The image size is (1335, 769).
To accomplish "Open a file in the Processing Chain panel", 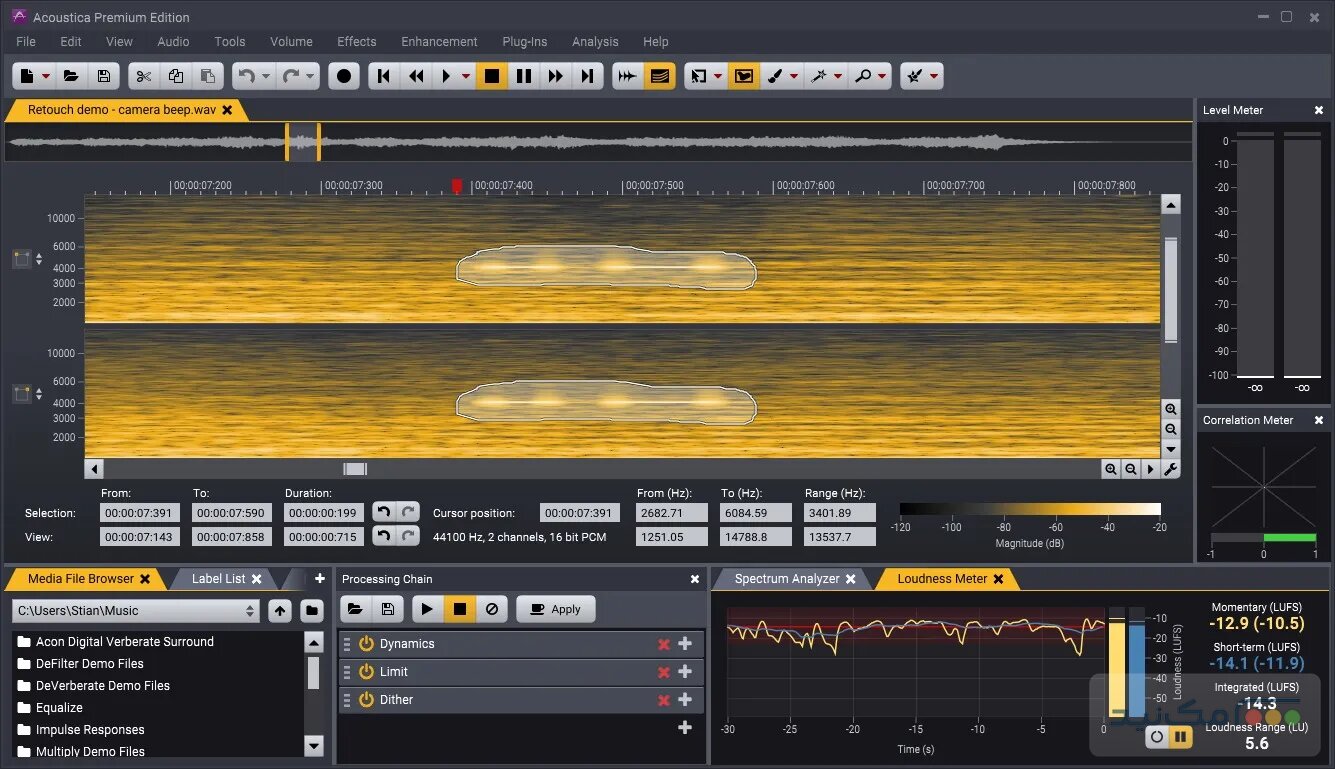I will pyautogui.click(x=356, y=608).
